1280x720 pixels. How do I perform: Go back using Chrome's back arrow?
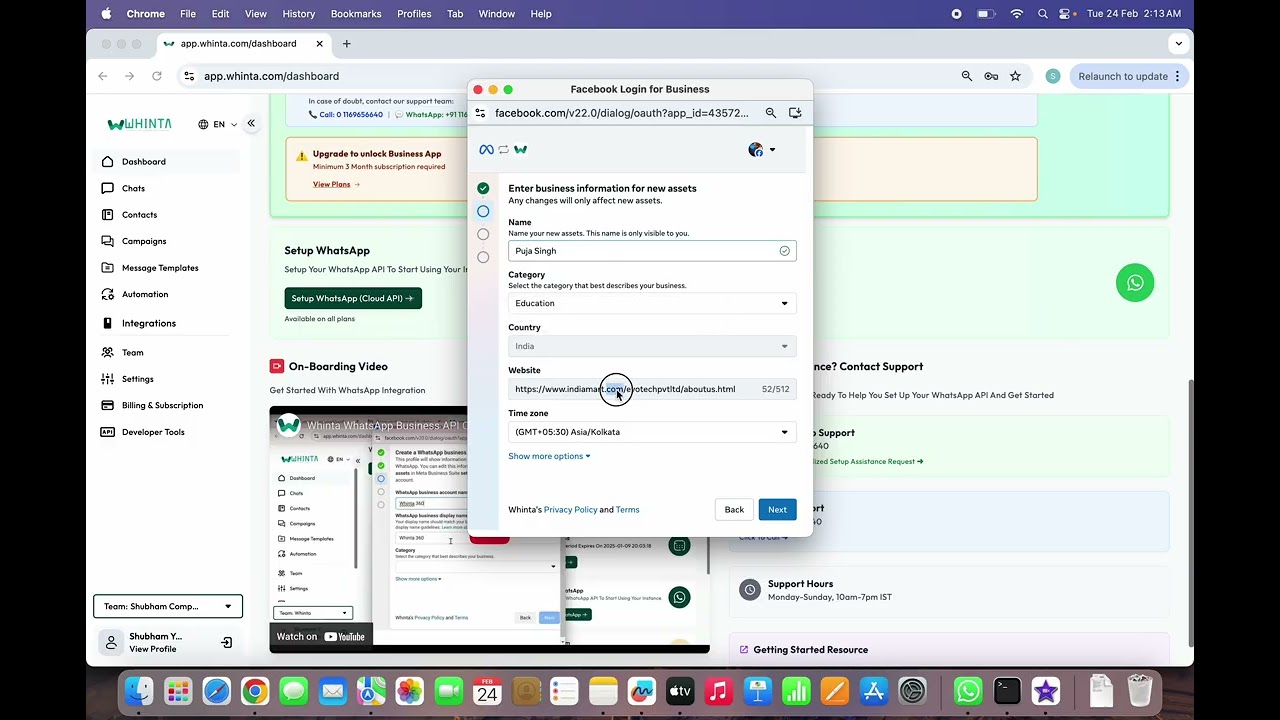pyautogui.click(x=103, y=76)
